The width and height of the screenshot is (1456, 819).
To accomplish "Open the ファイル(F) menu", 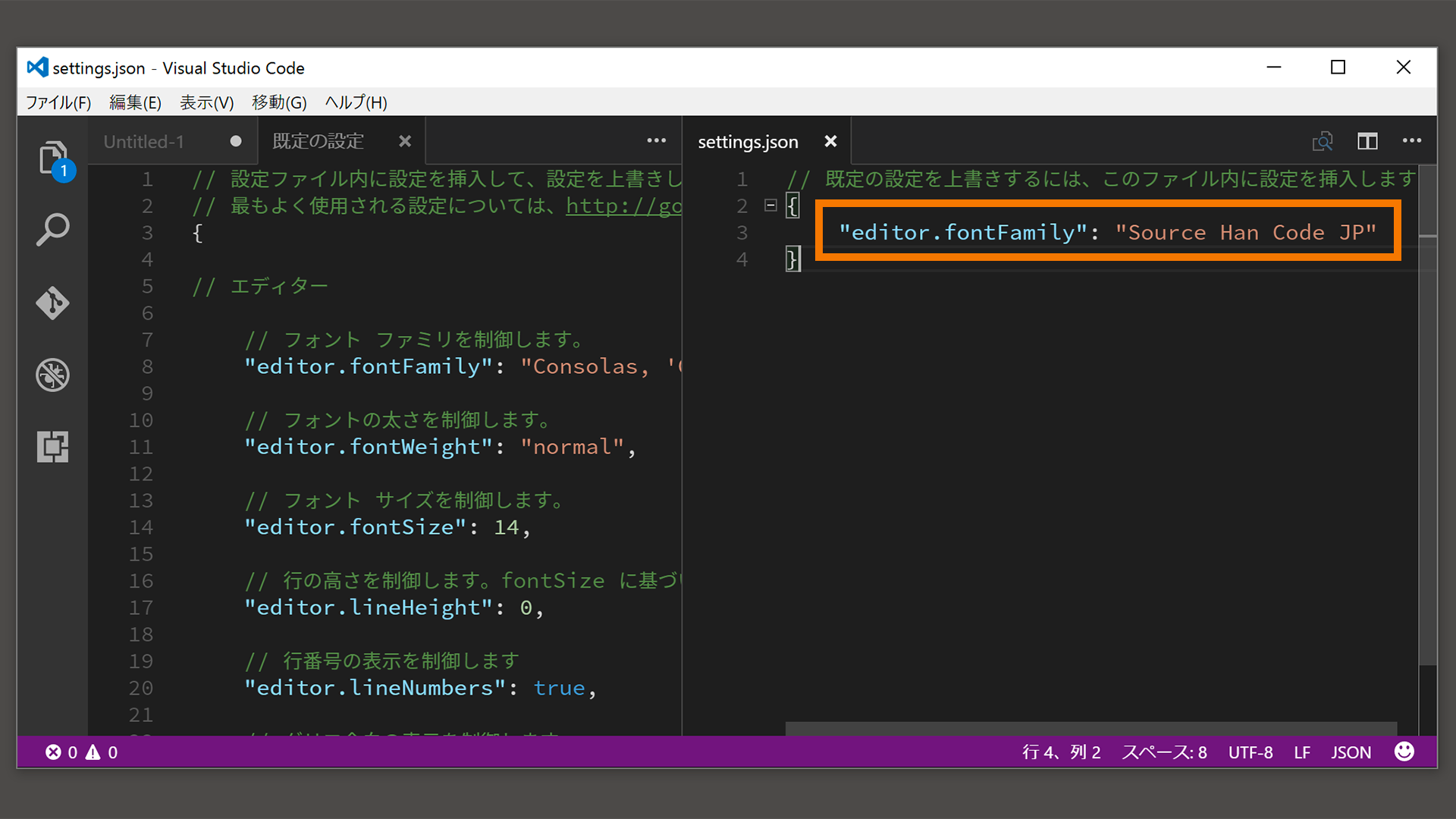I will (58, 102).
